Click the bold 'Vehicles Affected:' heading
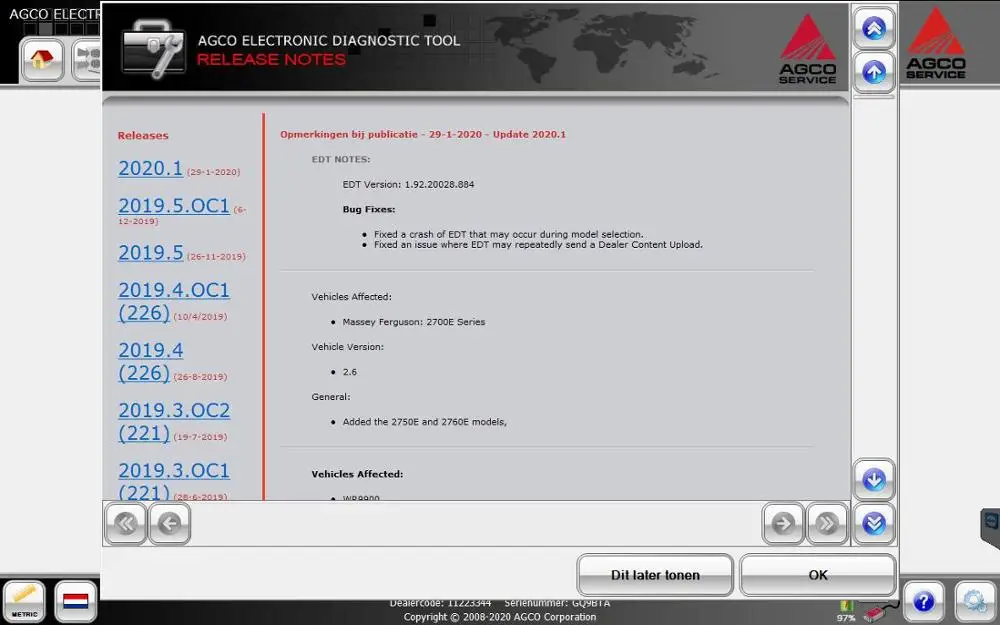1000x625 pixels. pyautogui.click(x=357, y=474)
